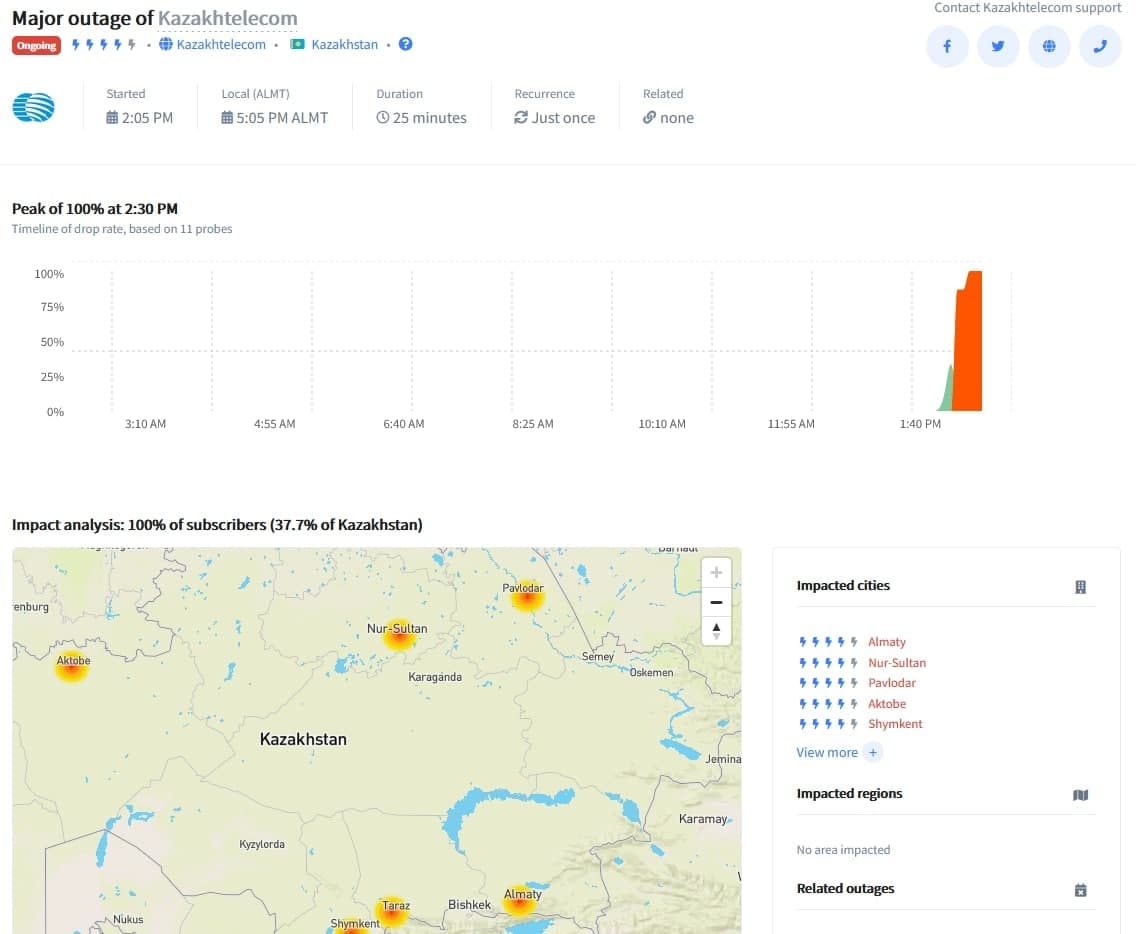Image resolution: width=1147 pixels, height=934 pixels.
Task: Zoom in on the outage map
Action: [716, 573]
